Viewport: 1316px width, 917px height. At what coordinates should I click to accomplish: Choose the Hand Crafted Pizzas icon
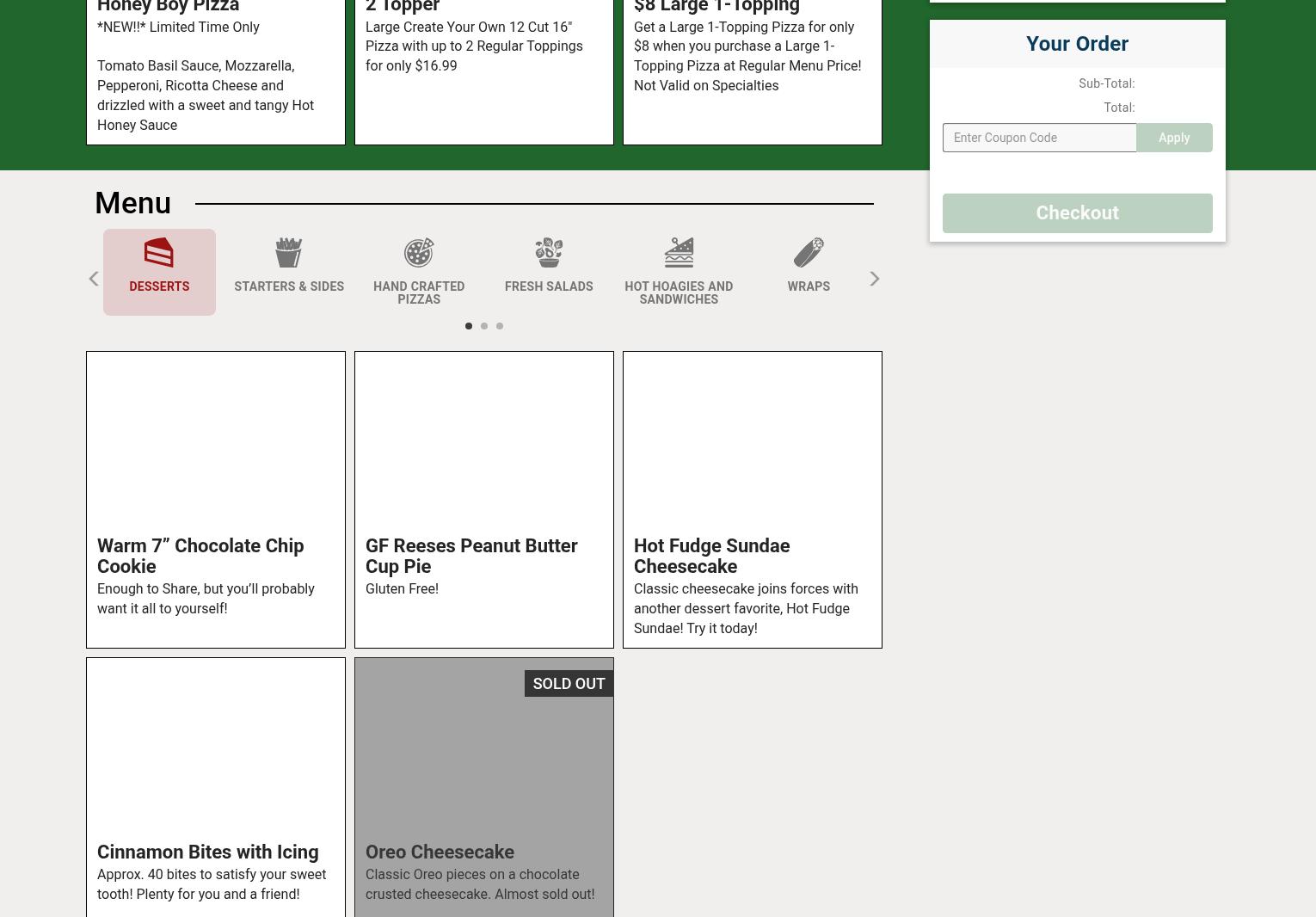click(x=419, y=253)
